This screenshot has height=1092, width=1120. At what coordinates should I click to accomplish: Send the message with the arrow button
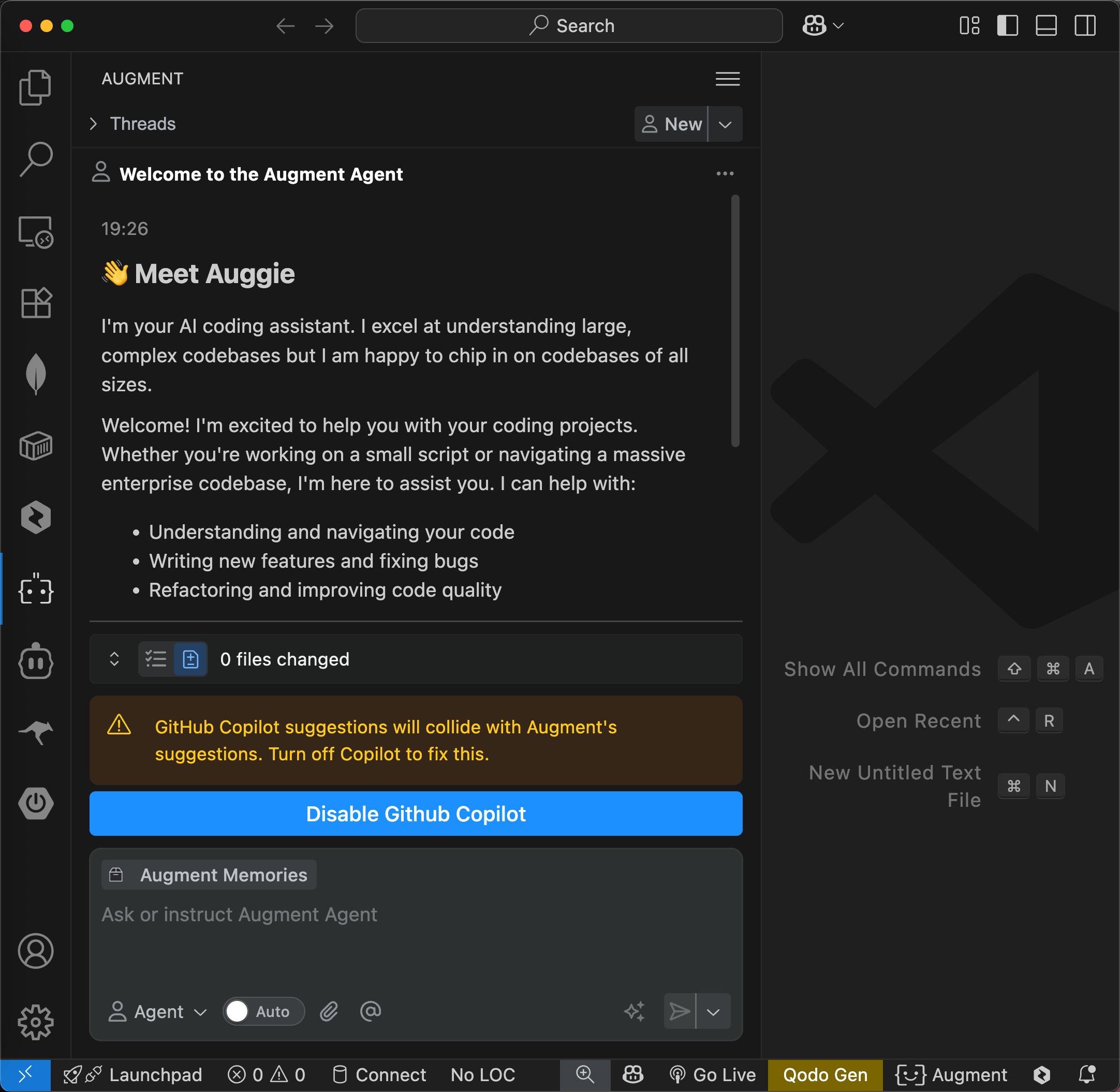tap(680, 1012)
